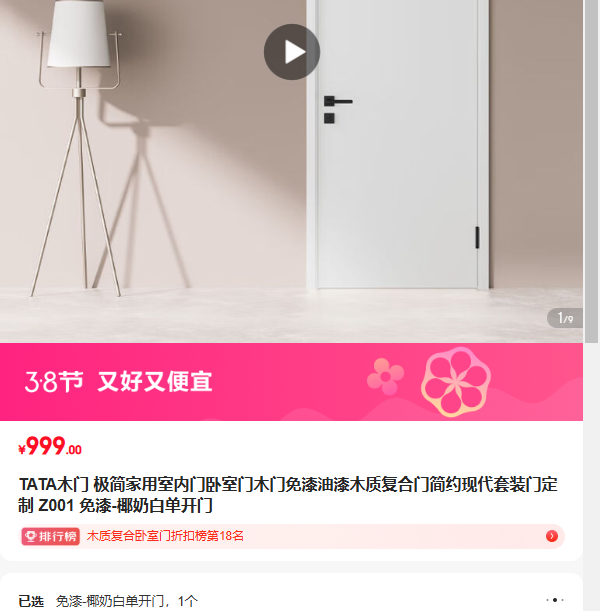Image resolution: width=600 pixels, height=611 pixels.
Task: Click the 免漆-椰奶白单开门, 1个 selected option
Action: [127, 601]
